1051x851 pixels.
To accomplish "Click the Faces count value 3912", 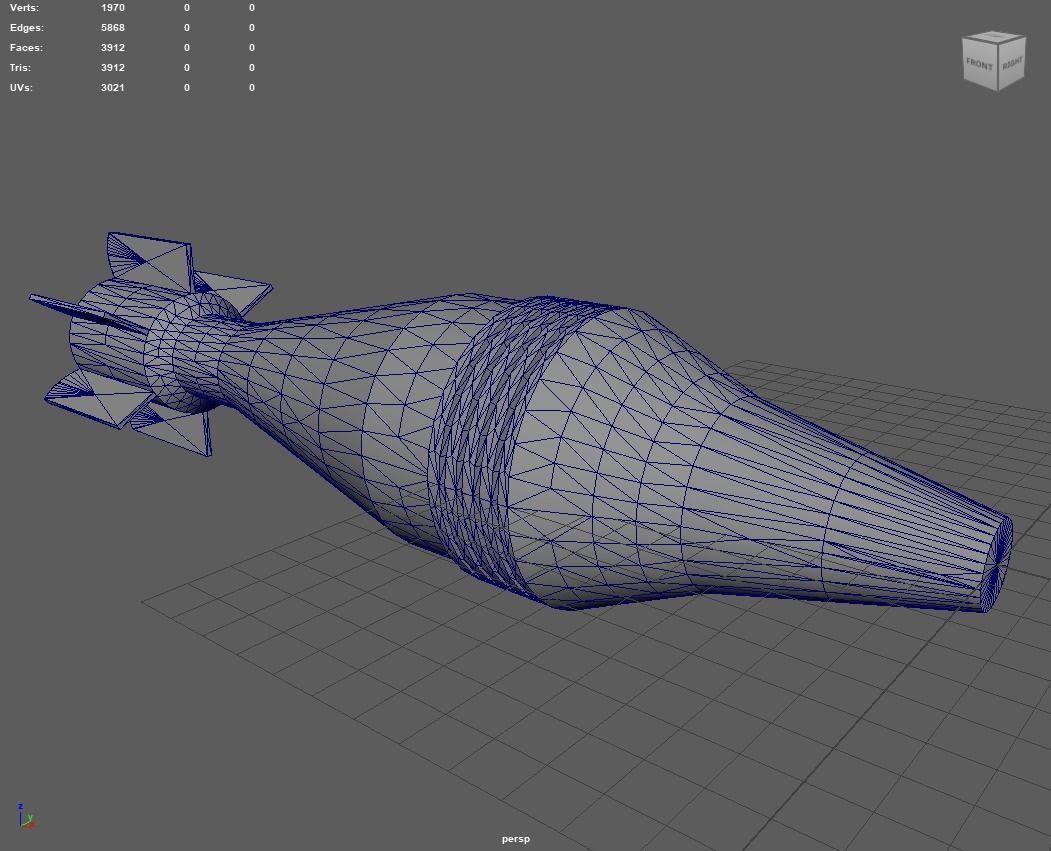I will (113, 48).
